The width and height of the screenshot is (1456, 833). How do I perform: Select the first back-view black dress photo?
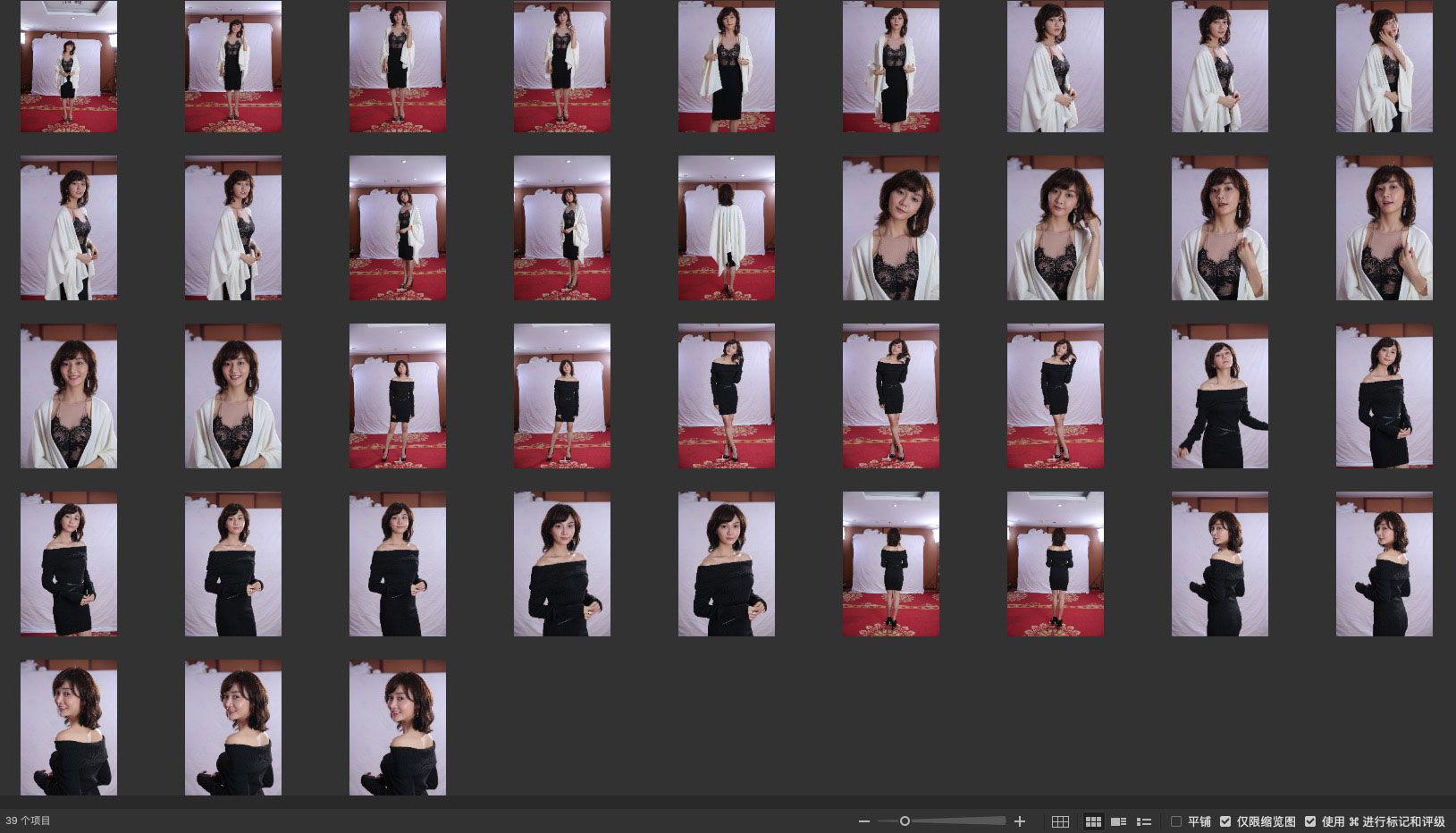point(891,564)
